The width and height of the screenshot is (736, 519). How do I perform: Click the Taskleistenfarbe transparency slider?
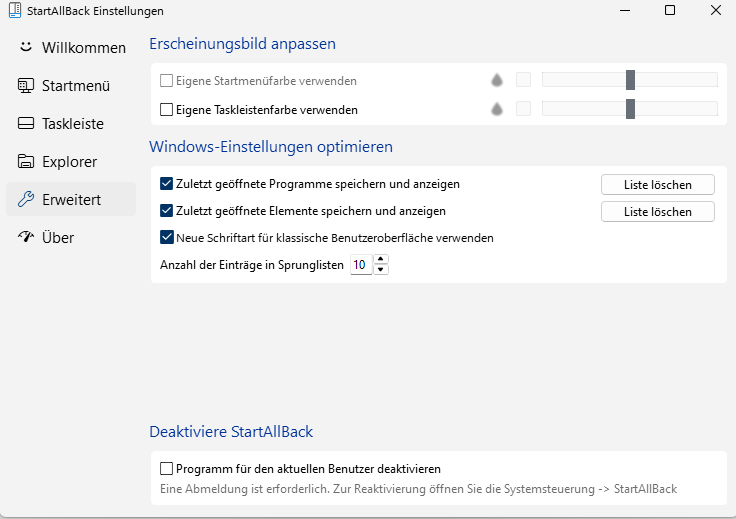[630, 109]
